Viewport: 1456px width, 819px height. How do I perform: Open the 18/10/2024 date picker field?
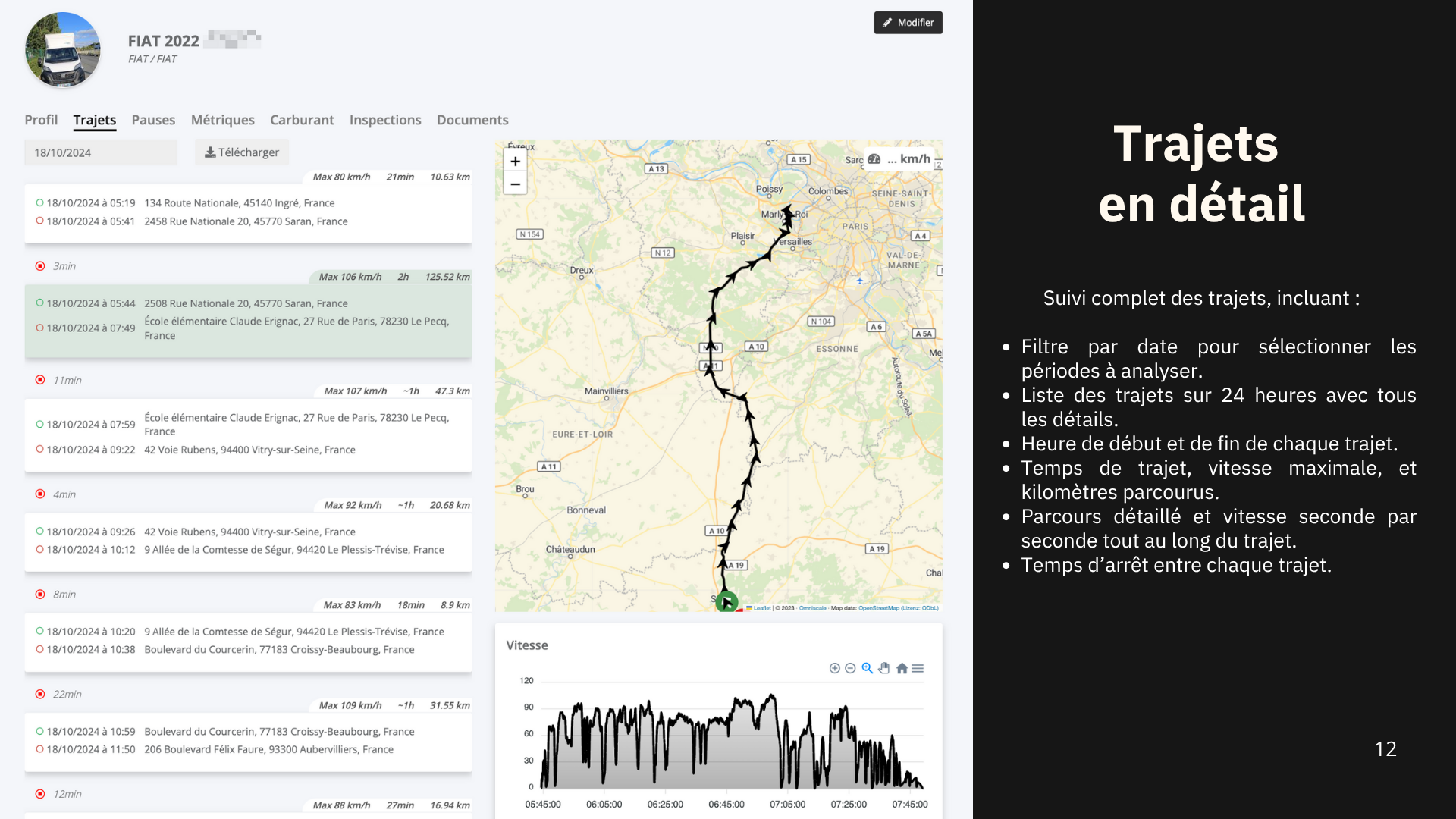(100, 152)
